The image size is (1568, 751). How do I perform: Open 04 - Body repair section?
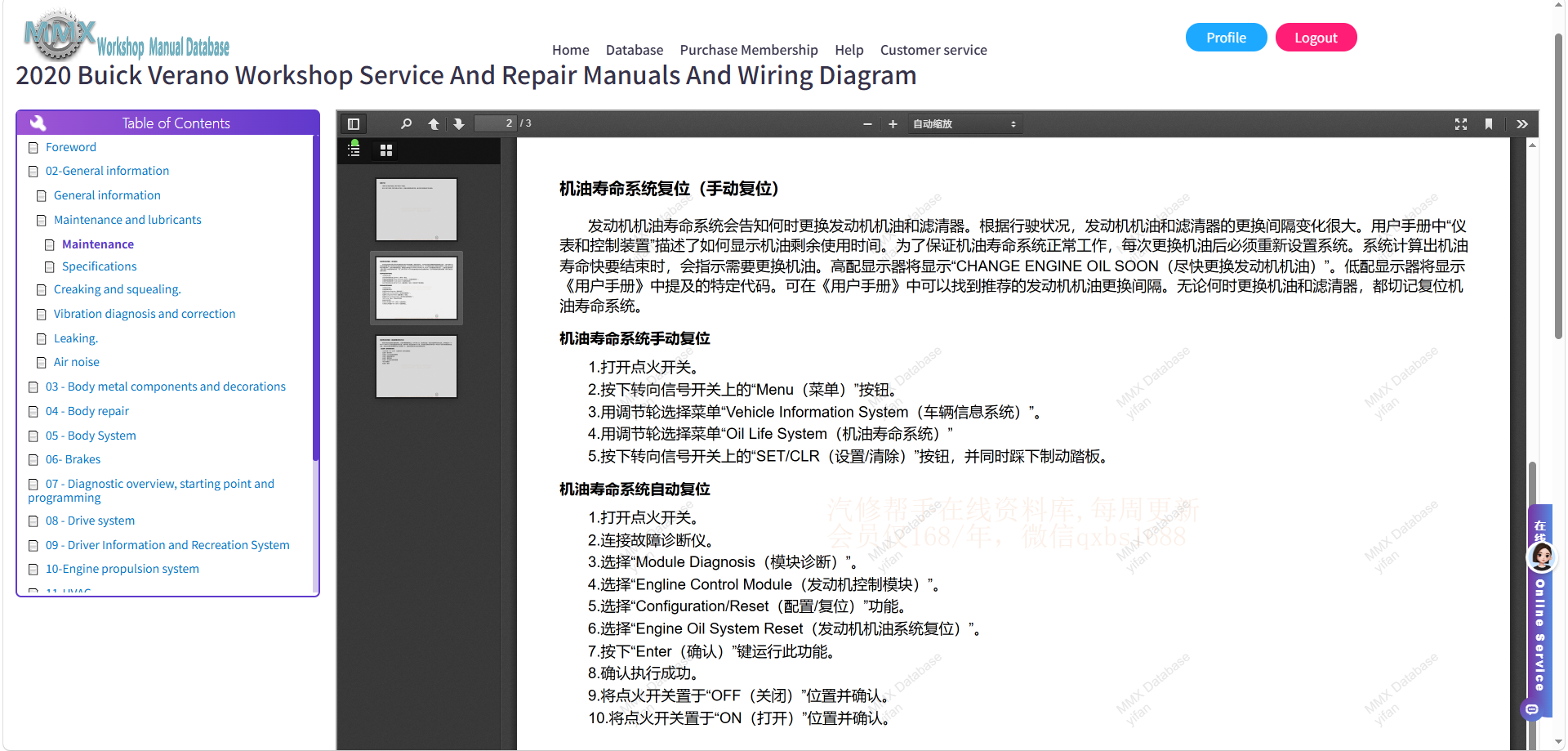click(x=87, y=411)
